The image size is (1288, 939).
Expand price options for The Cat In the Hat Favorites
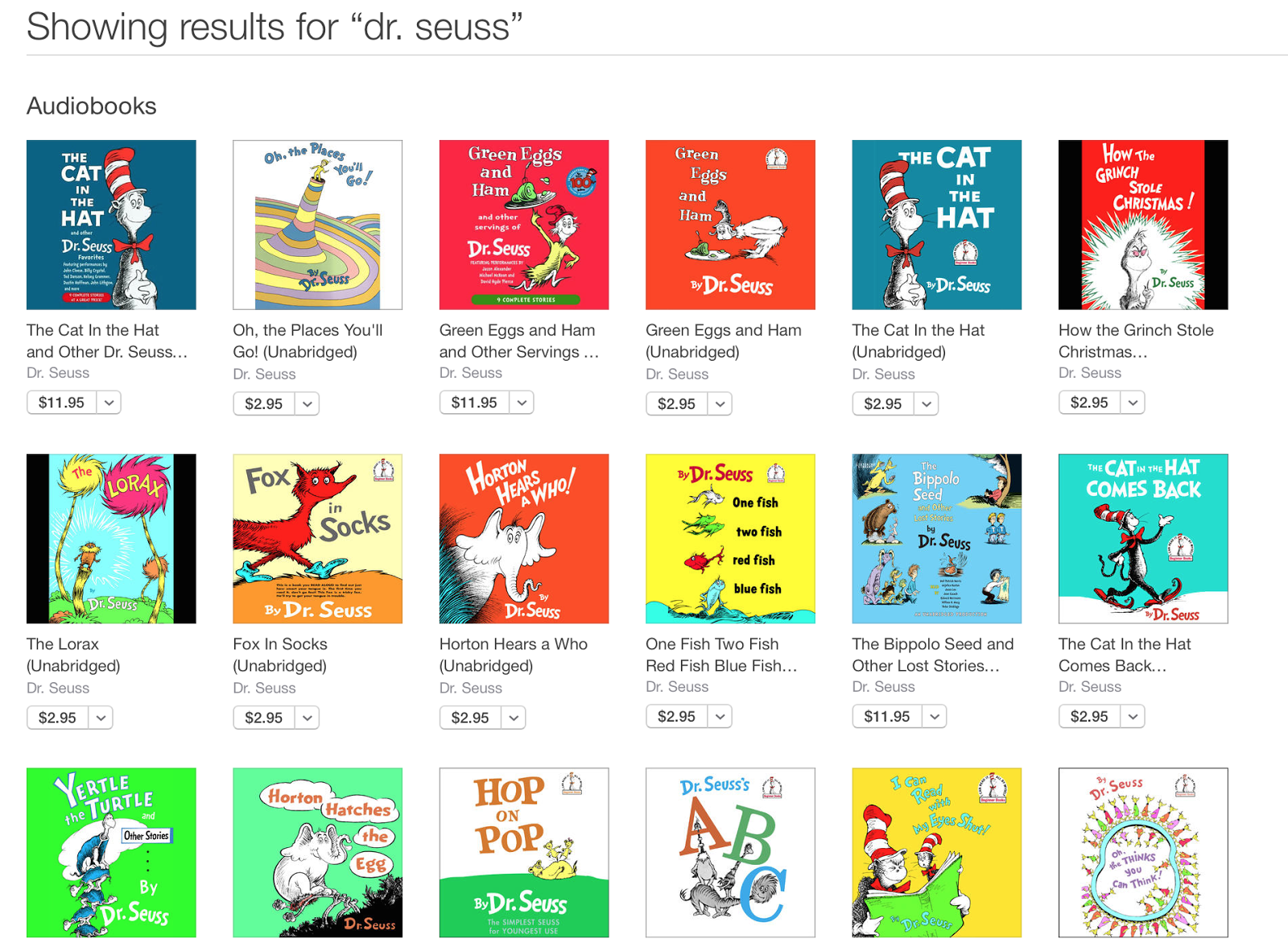click(x=111, y=402)
